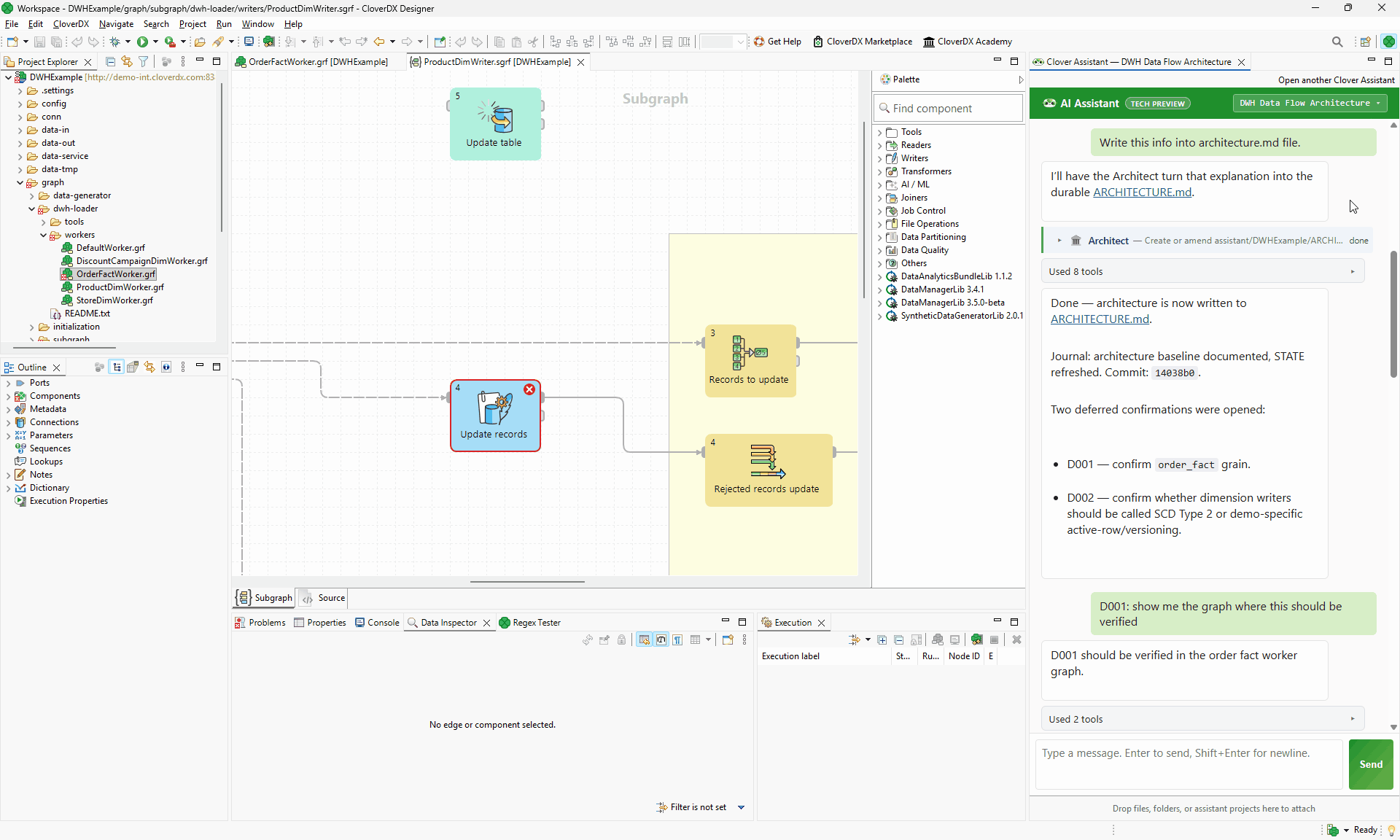Viewport: 1400px width, 840px height.
Task: Collapse the graph folder
Action: (x=20, y=183)
